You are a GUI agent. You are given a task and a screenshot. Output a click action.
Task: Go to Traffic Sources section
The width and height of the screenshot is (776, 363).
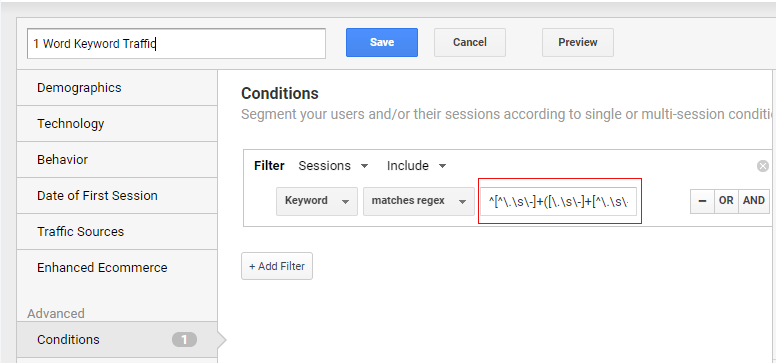click(x=117, y=231)
